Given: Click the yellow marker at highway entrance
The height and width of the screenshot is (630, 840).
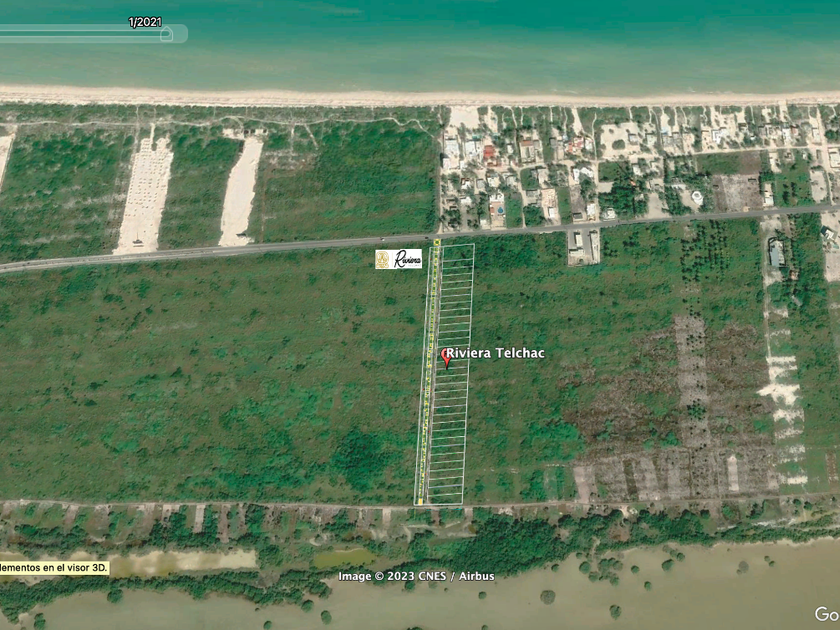Looking at the screenshot, I should point(437,242).
